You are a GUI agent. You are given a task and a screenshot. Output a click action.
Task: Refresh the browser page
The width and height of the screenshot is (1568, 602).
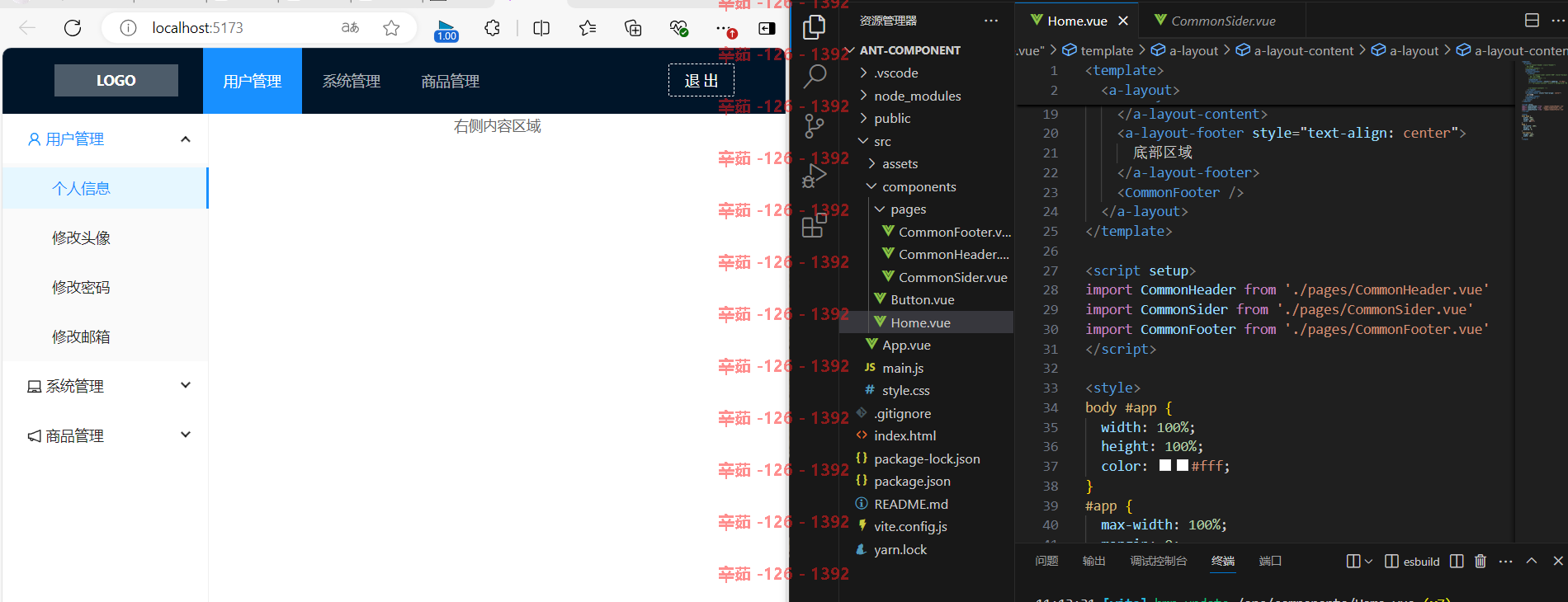click(x=73, y=28)
